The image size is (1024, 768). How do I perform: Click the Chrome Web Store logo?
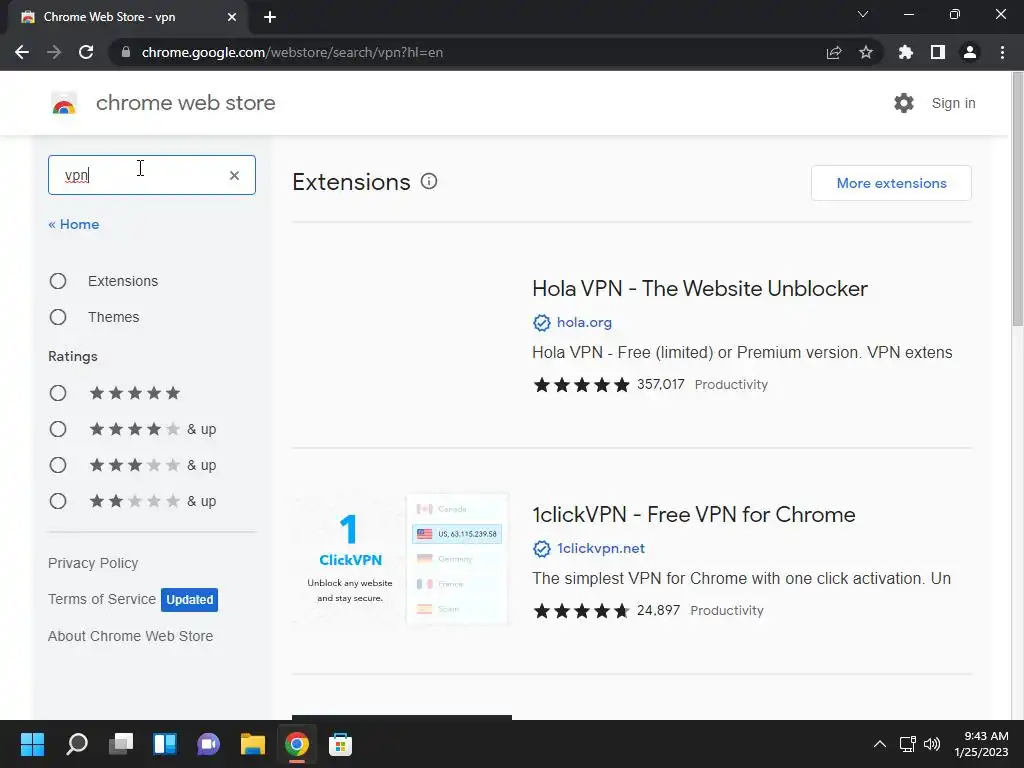tap(64, 103)
